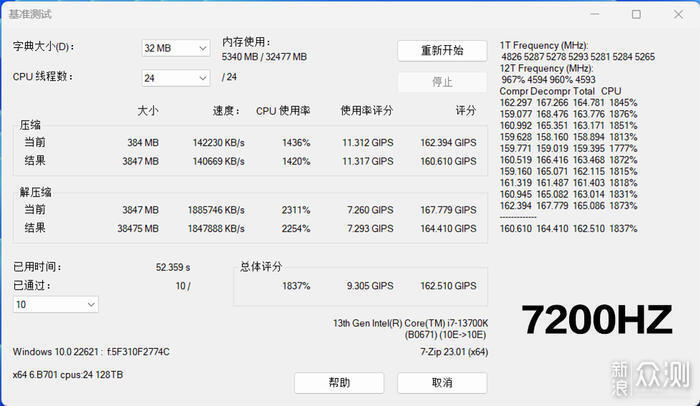Viewport: 700px width, 406px height.
Task: Click decompression result rating 164.410 GIPS
Action: click(x=448, y=229)
